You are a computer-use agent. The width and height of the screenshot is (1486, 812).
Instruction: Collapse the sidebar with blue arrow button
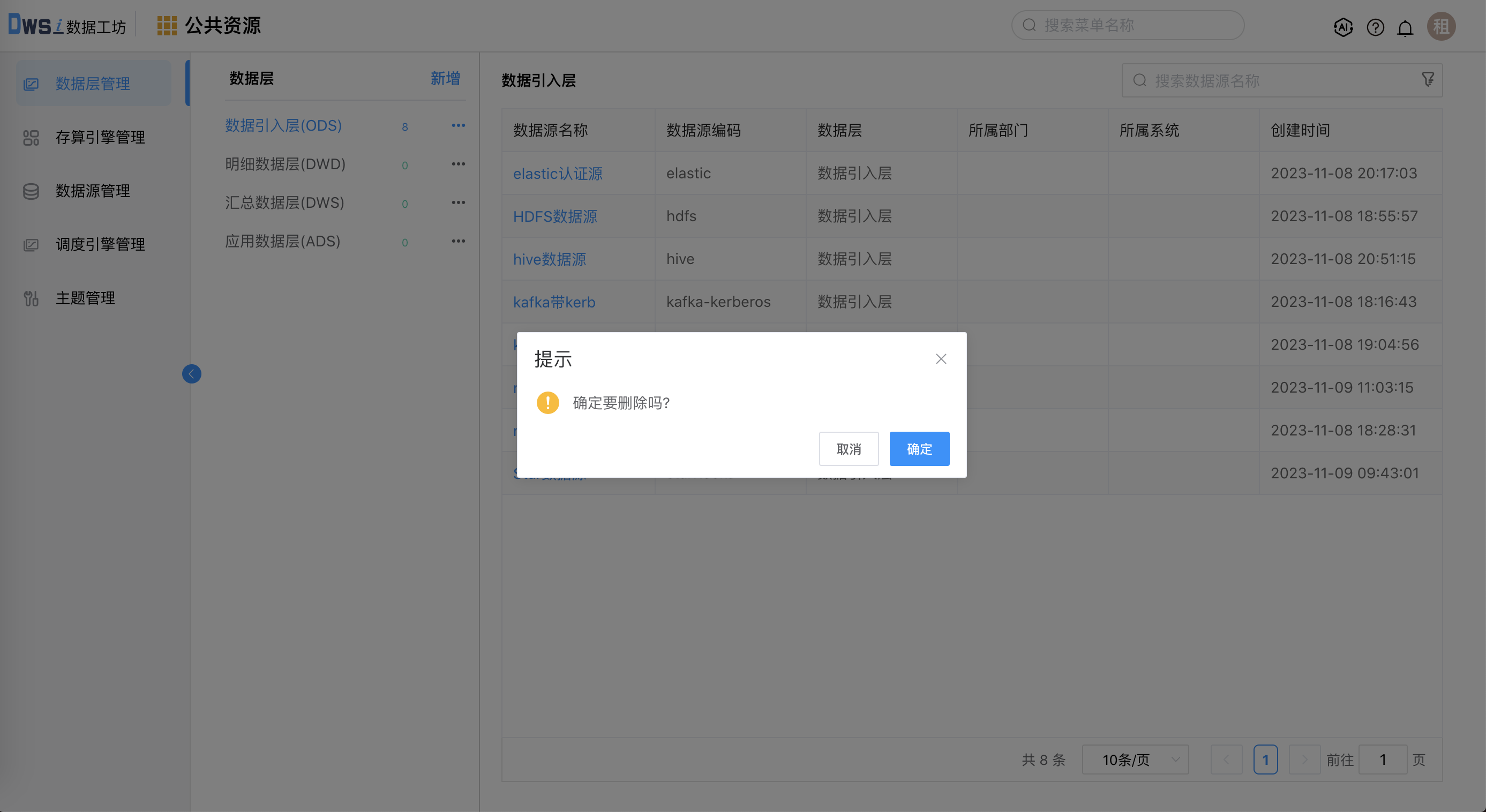(192, 374)
